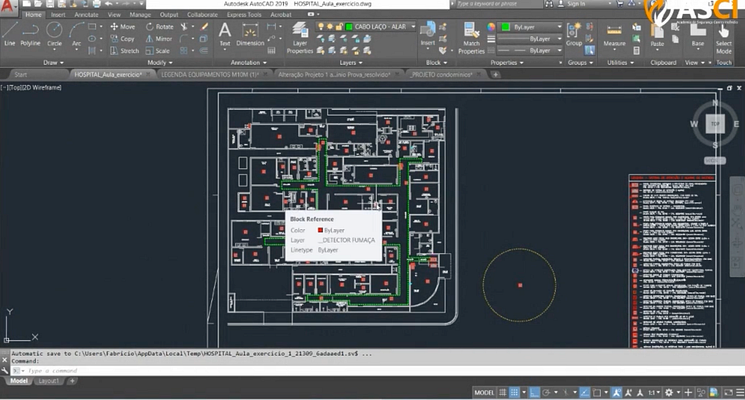
Task: Activate the Scale command
Action: tap(158, 51)
